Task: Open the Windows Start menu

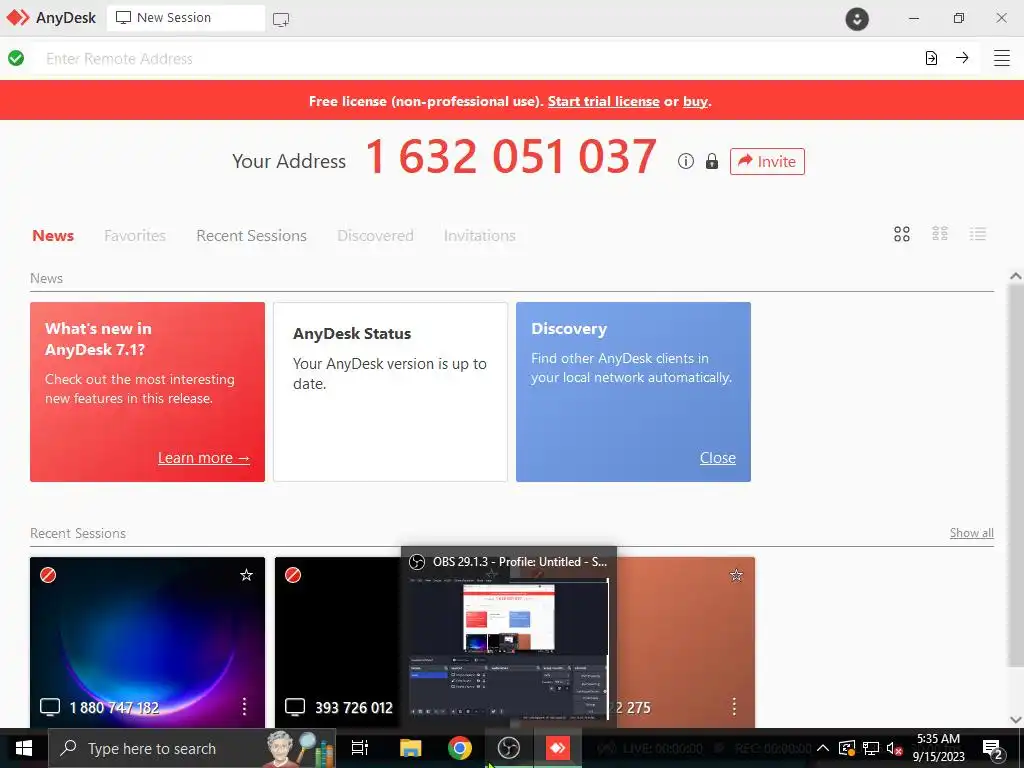Action: click(x=24, y=748)
